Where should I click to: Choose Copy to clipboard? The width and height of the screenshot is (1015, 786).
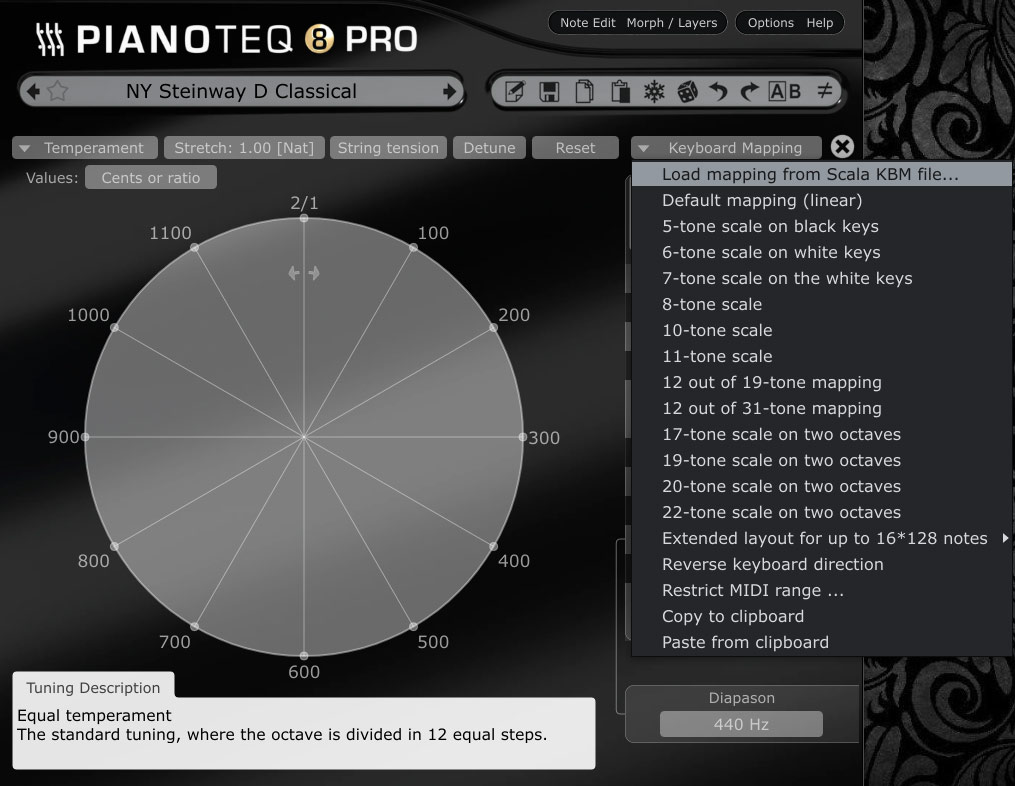(x=821, y=616)
